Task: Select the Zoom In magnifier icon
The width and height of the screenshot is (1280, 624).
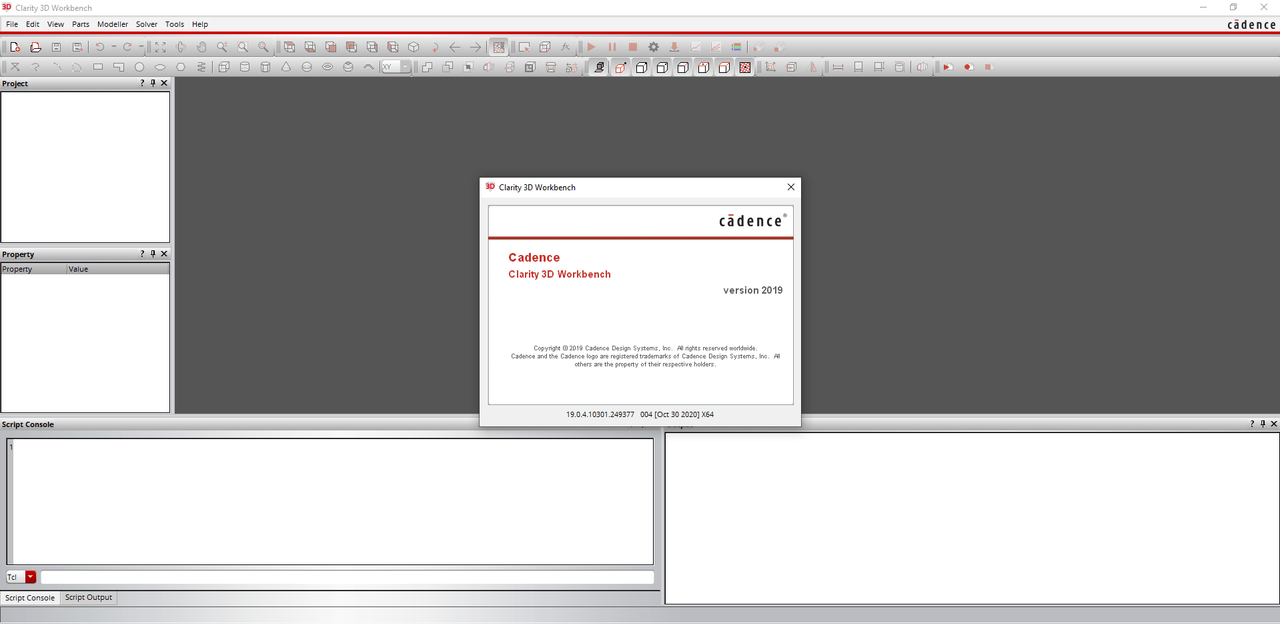Action: (x=222, y=47)
